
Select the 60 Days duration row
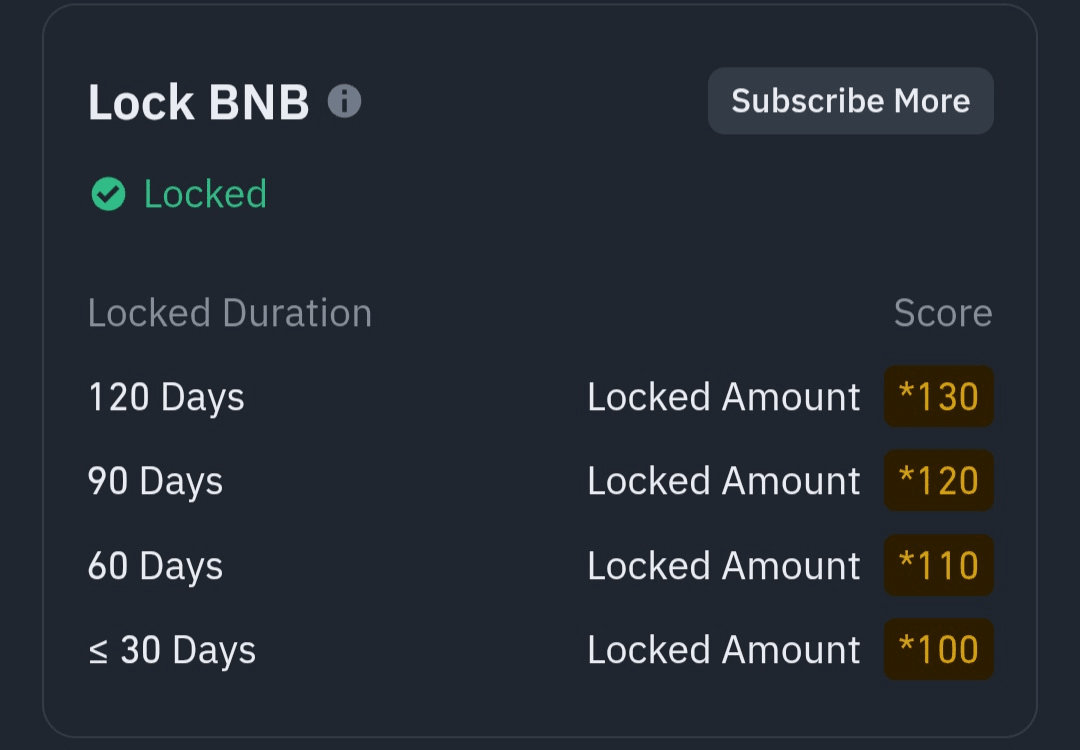[155, 566]
